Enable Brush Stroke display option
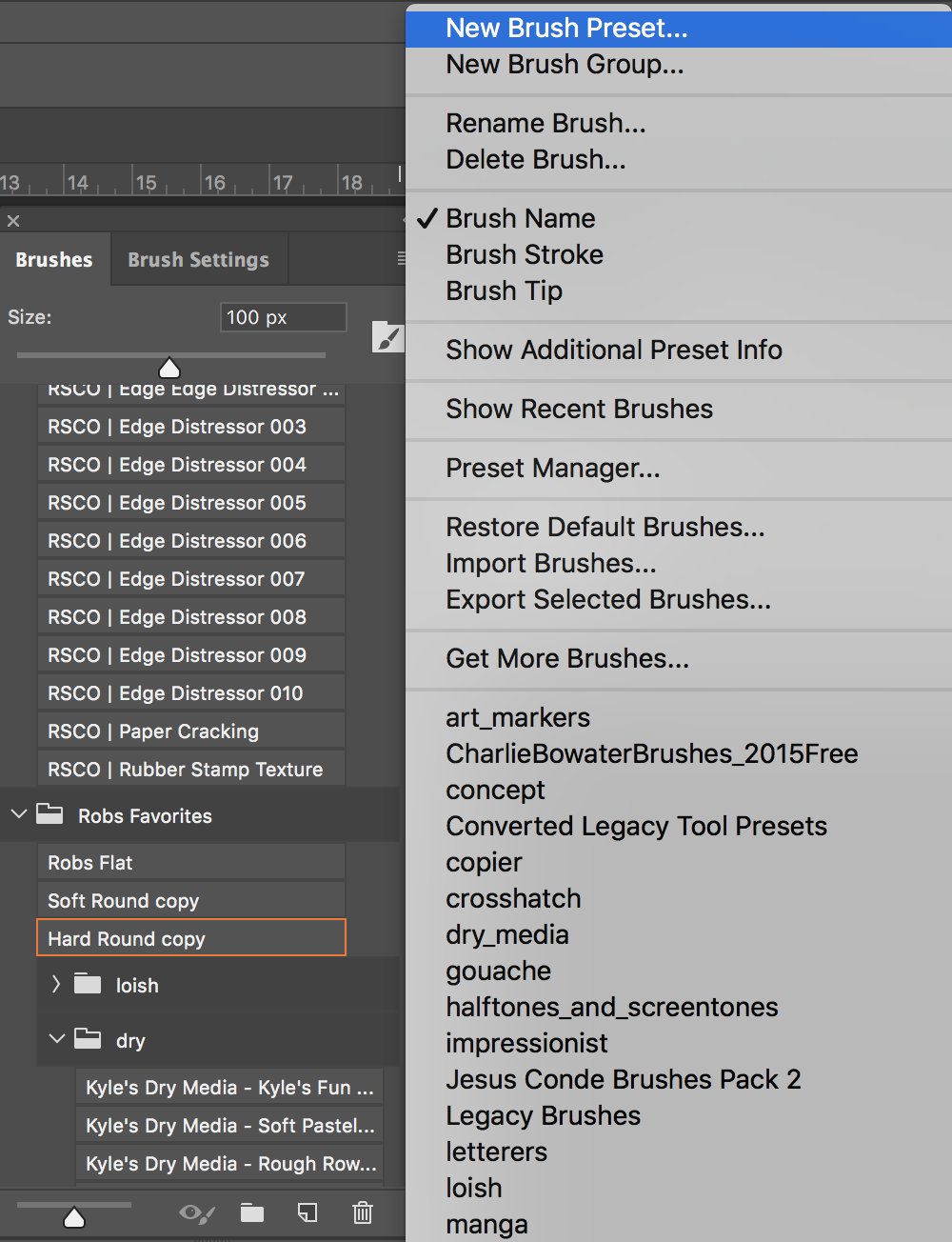 coord(679,255)
